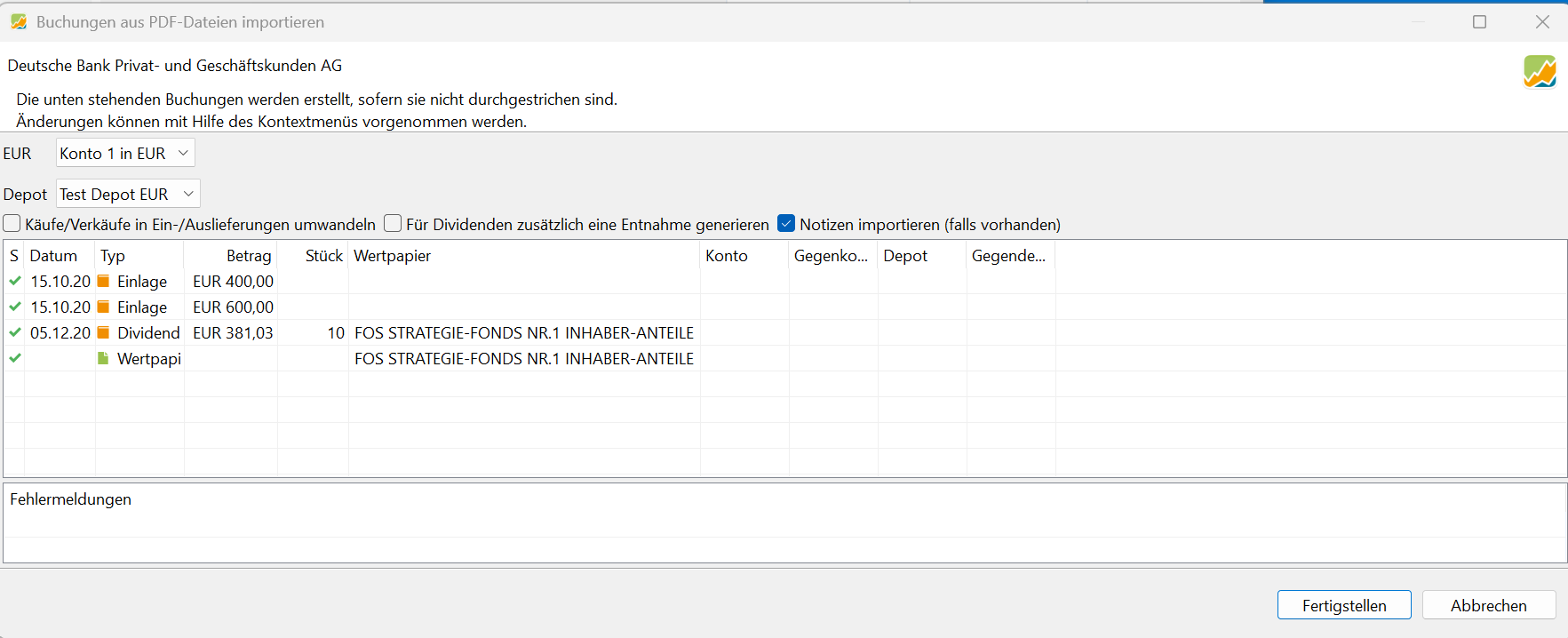Enable Käufe/Verkäufe in Ein-/Auslieferungen umwandeln
This screenshot has width=1568, height=638.
pyautogui.click(x=12, y=224)
